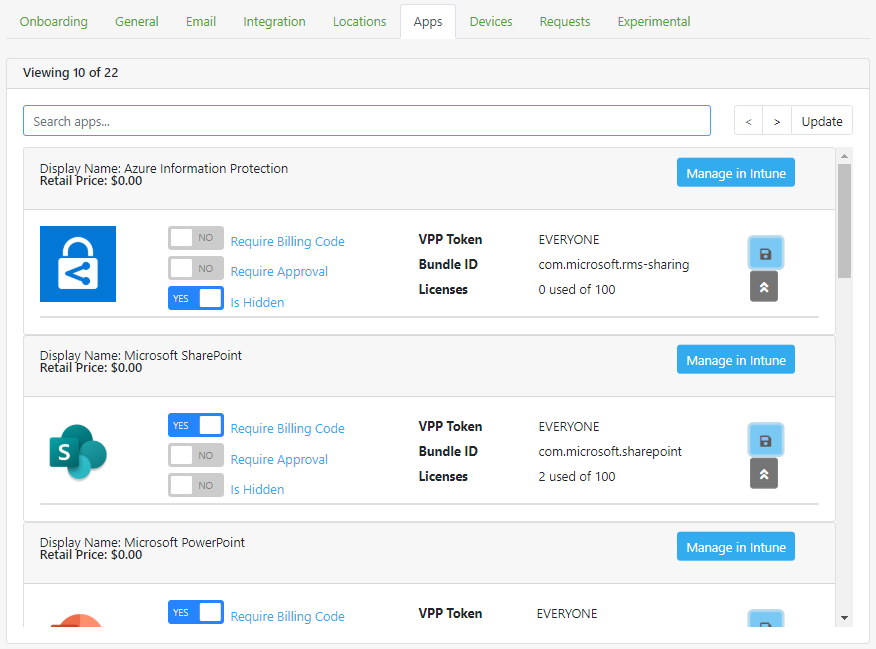Select the bundle ID 'com.microsoft.sharepoint'
Screen dimensions: 876x649
[610, 451]
